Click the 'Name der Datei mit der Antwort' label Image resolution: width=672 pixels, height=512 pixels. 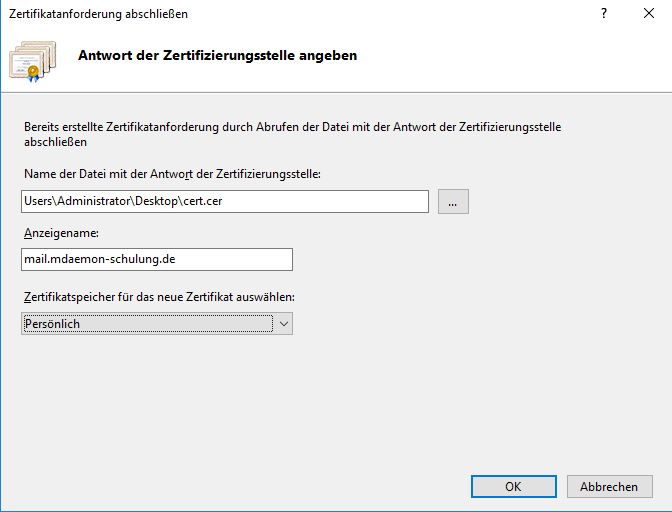tap(171, 174)
